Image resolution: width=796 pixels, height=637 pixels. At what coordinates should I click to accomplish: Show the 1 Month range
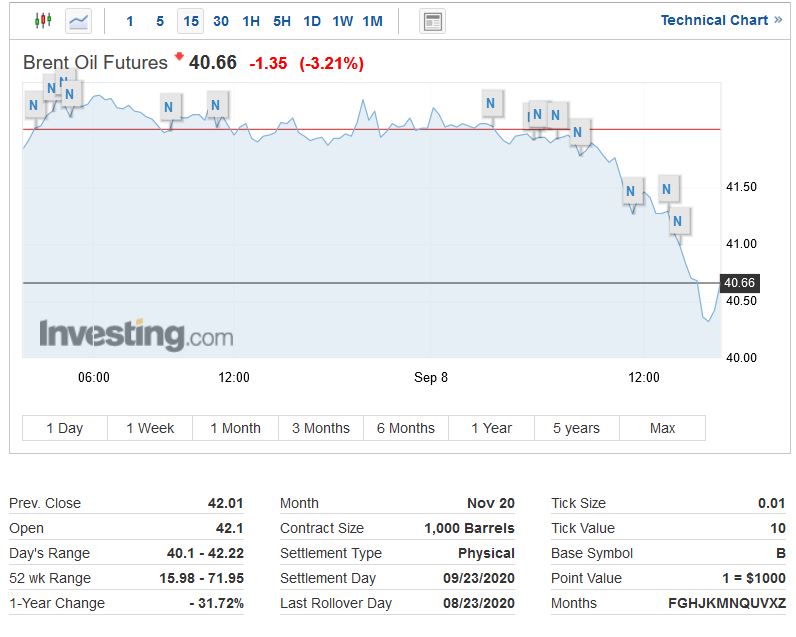tap(236, 428)
